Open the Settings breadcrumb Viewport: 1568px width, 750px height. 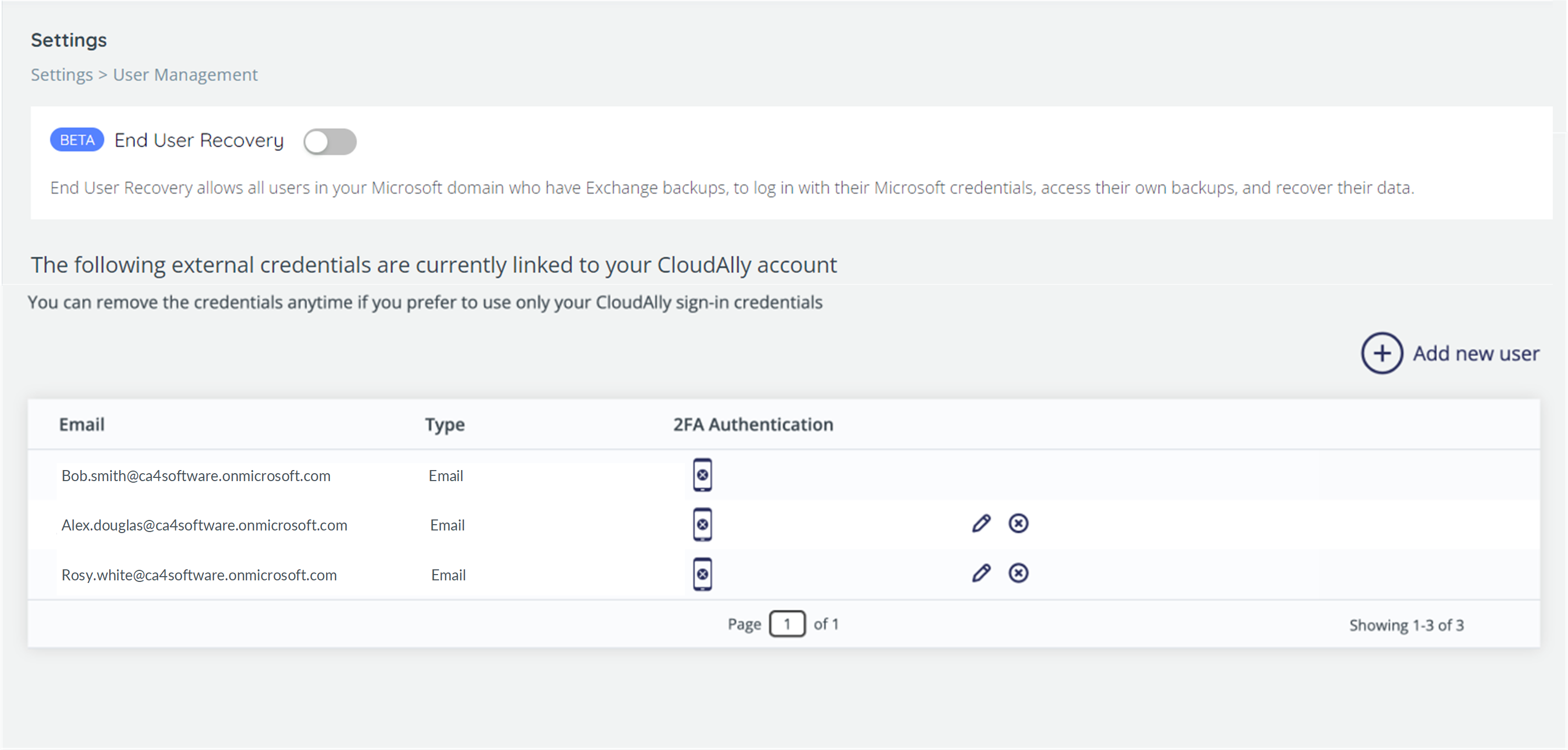[61, 74]
